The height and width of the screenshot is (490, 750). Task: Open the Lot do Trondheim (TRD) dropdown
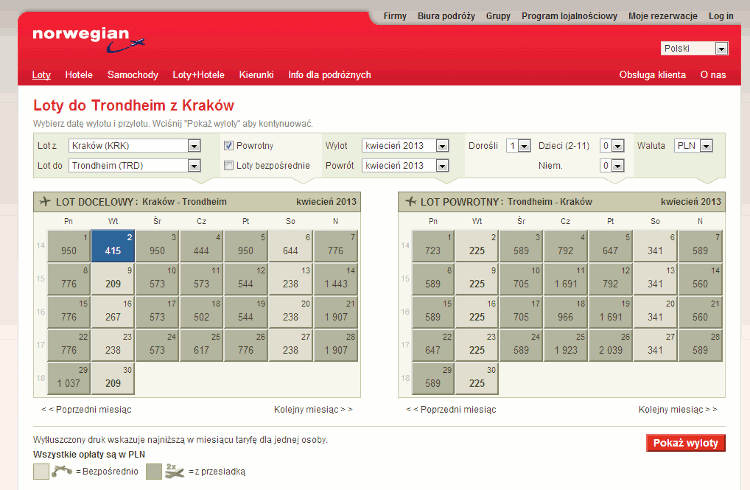[x=134, y=166]
